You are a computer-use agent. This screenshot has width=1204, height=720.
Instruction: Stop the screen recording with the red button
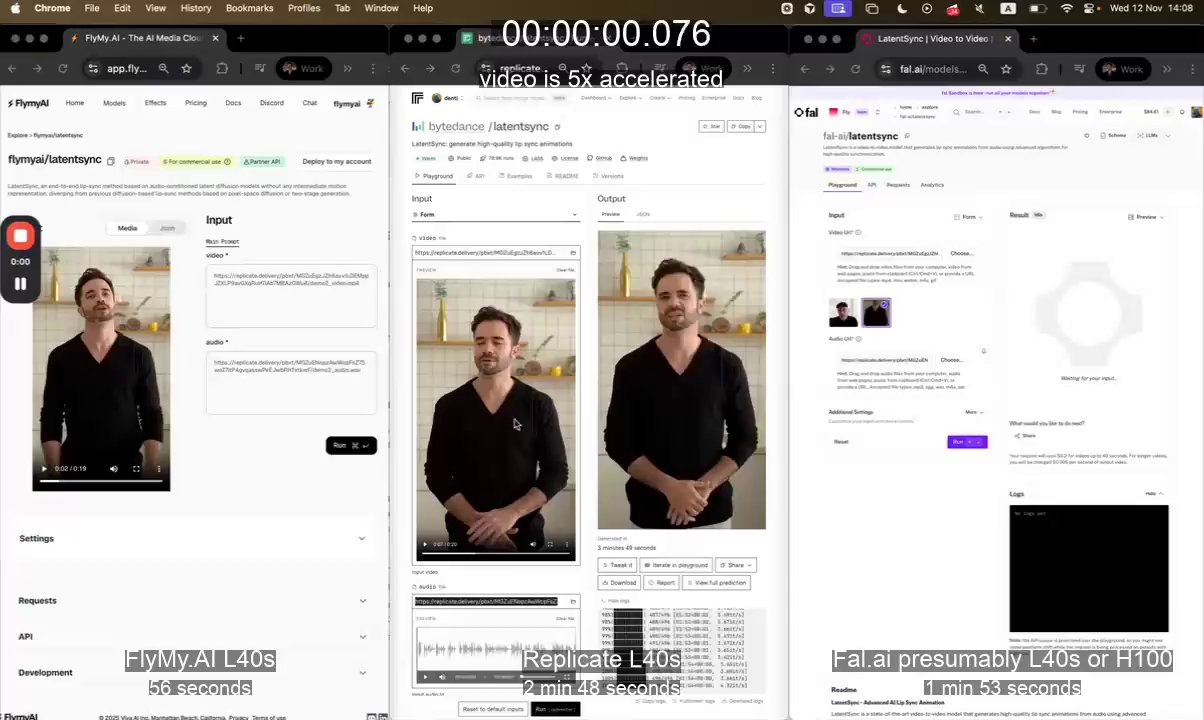21,236
